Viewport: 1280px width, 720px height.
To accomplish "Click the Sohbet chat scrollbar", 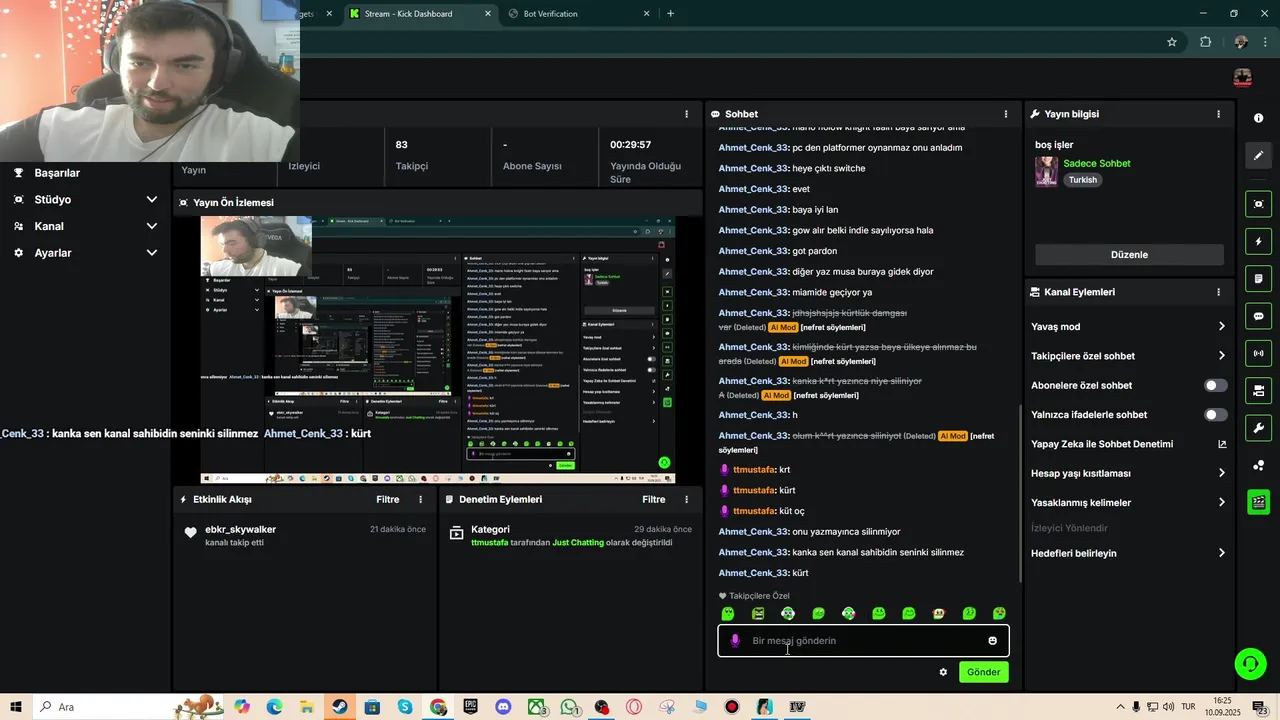I will click(1019, 494).
